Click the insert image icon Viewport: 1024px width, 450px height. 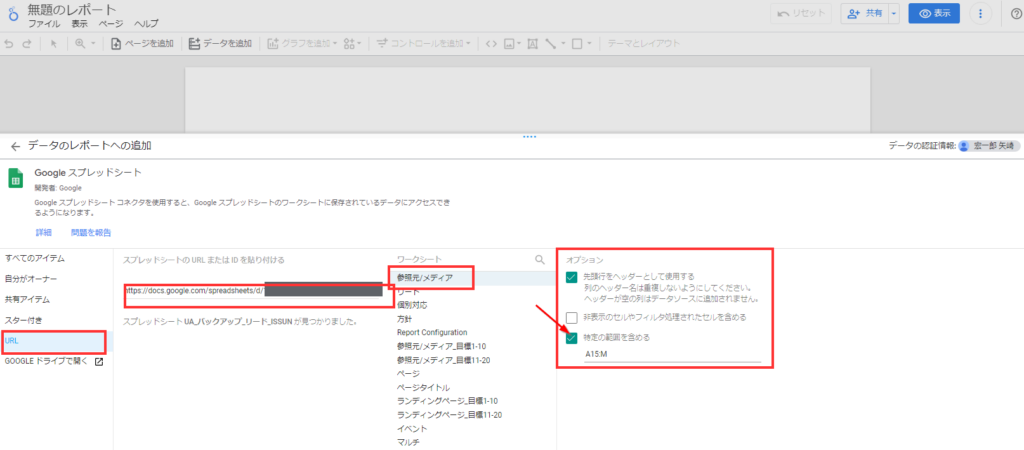click(x=509, y=44)
